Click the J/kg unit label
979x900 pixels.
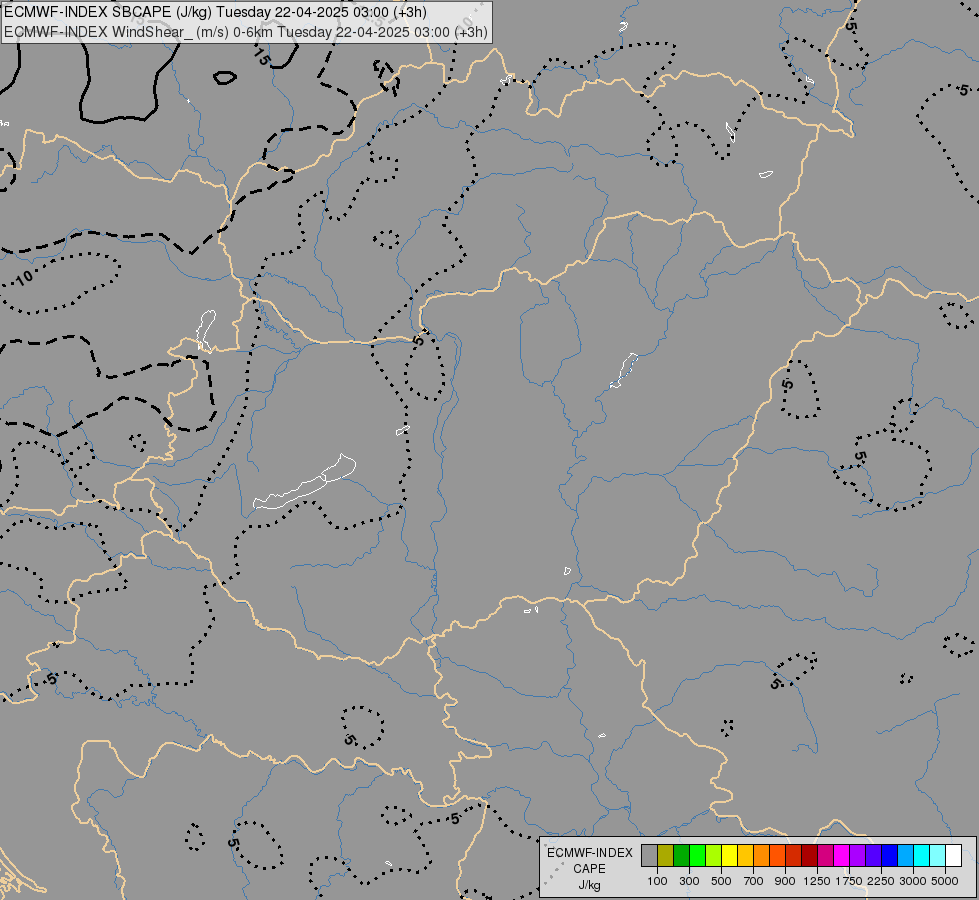[x=589, y=885]
